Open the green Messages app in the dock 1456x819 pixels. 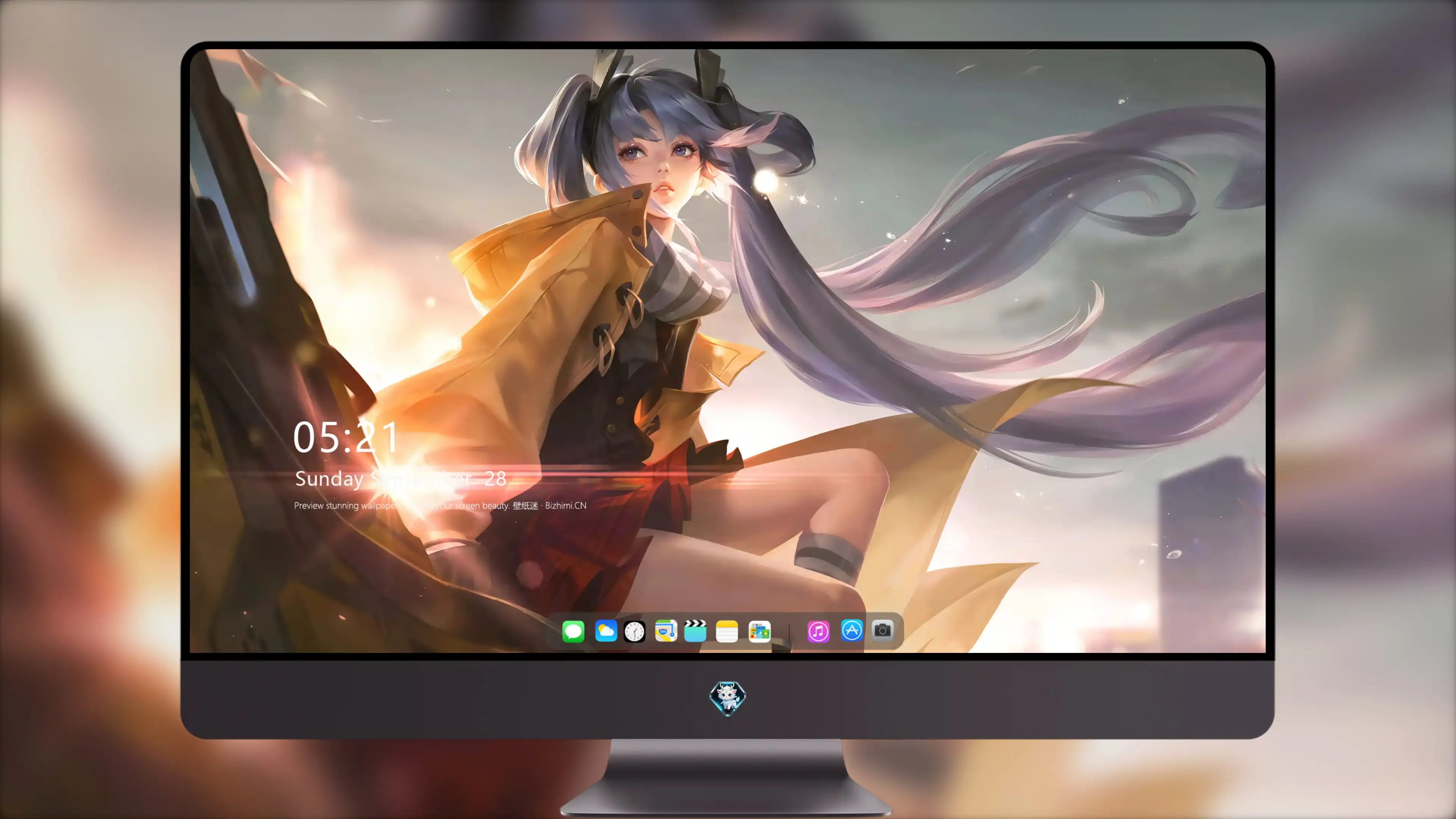pos(573,631)
